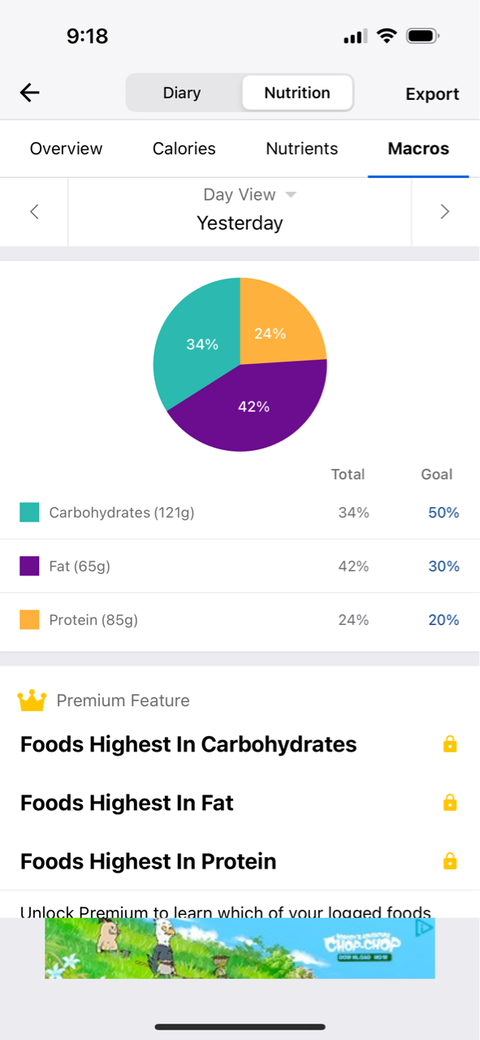The image size is (480, 1040).
Task: Go to next day with right chevron
Action: (x=445, y=212)
